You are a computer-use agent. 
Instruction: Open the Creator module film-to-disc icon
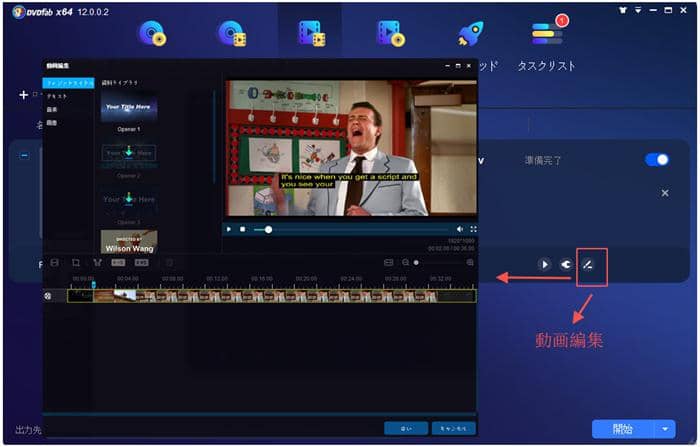pos(391,33)
